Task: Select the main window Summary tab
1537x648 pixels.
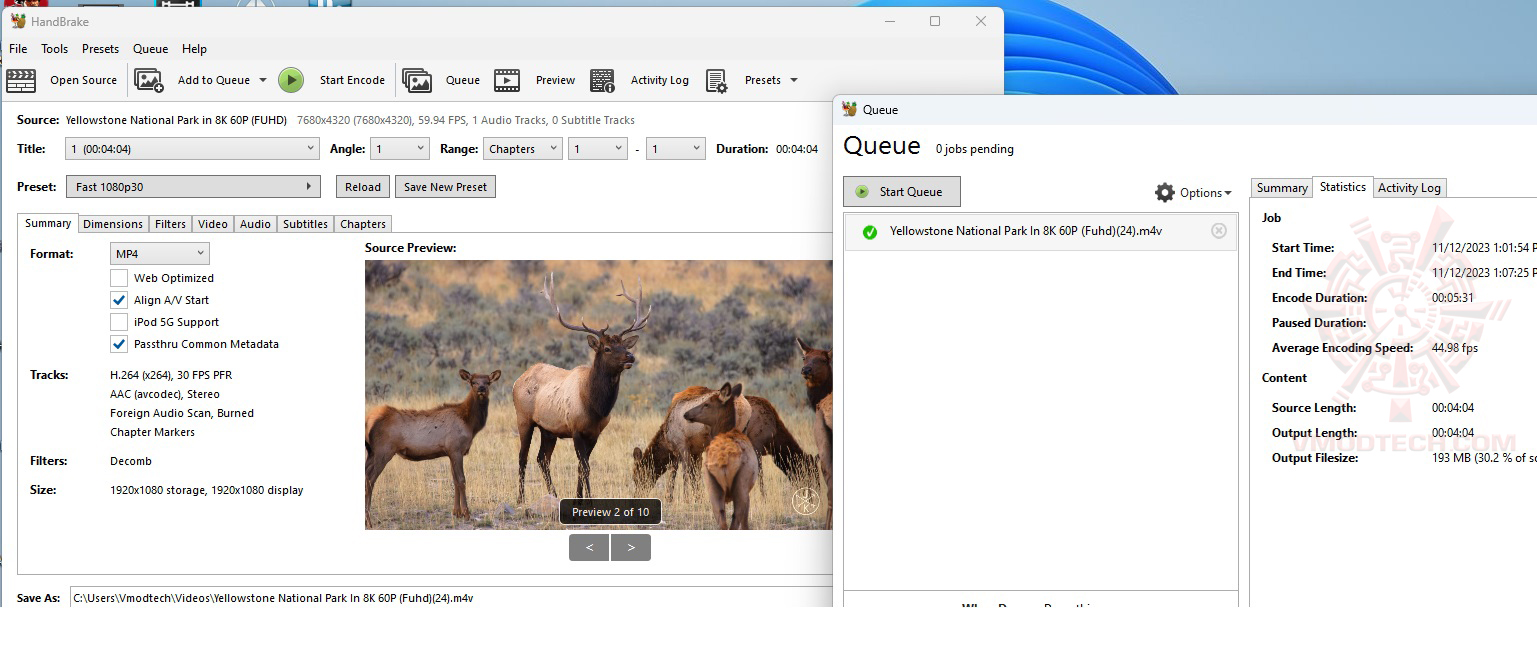Action: (48, 223)
